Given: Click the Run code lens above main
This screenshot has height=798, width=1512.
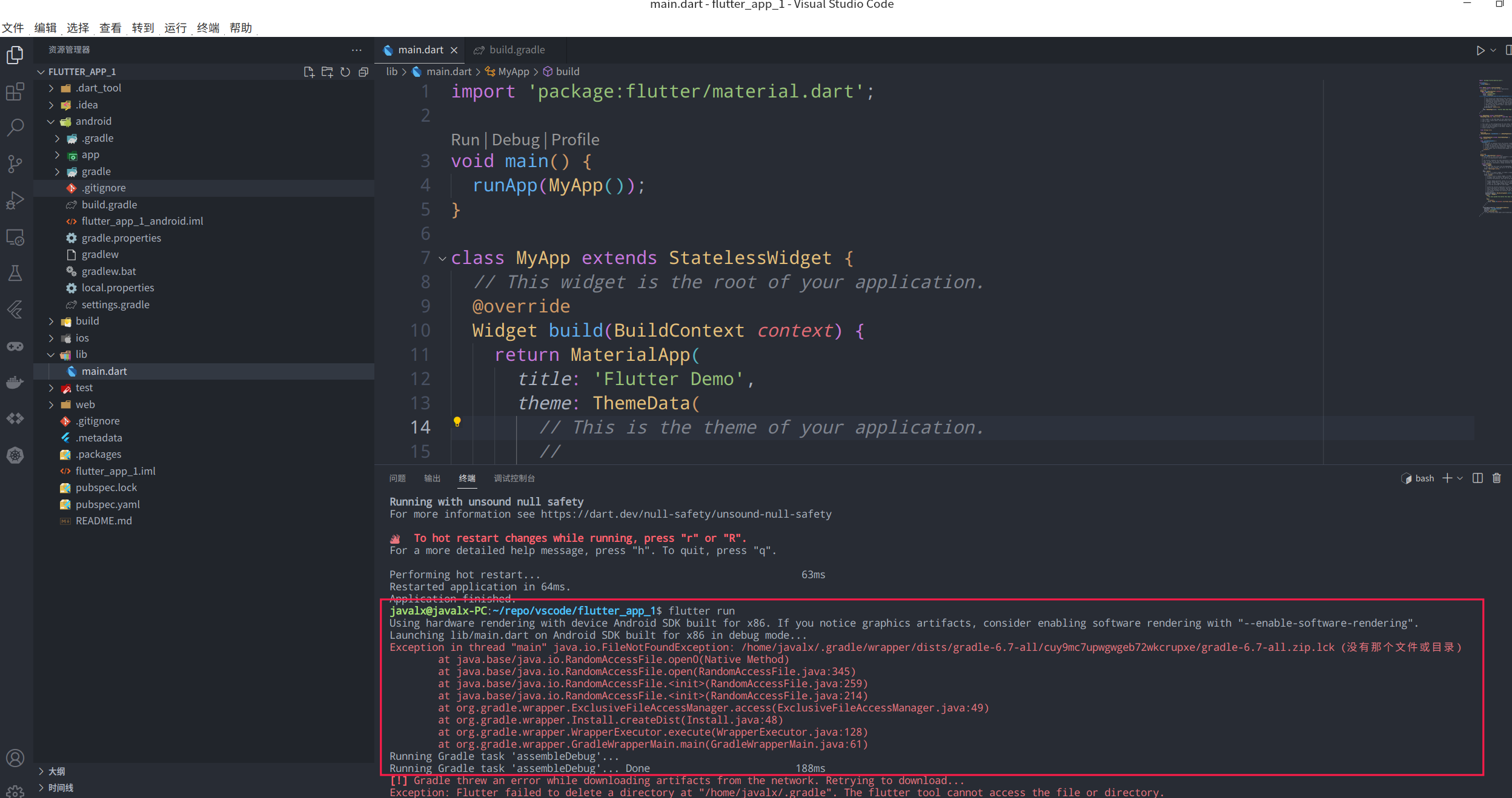Looking at the screenshot, I should coord(465,140).
